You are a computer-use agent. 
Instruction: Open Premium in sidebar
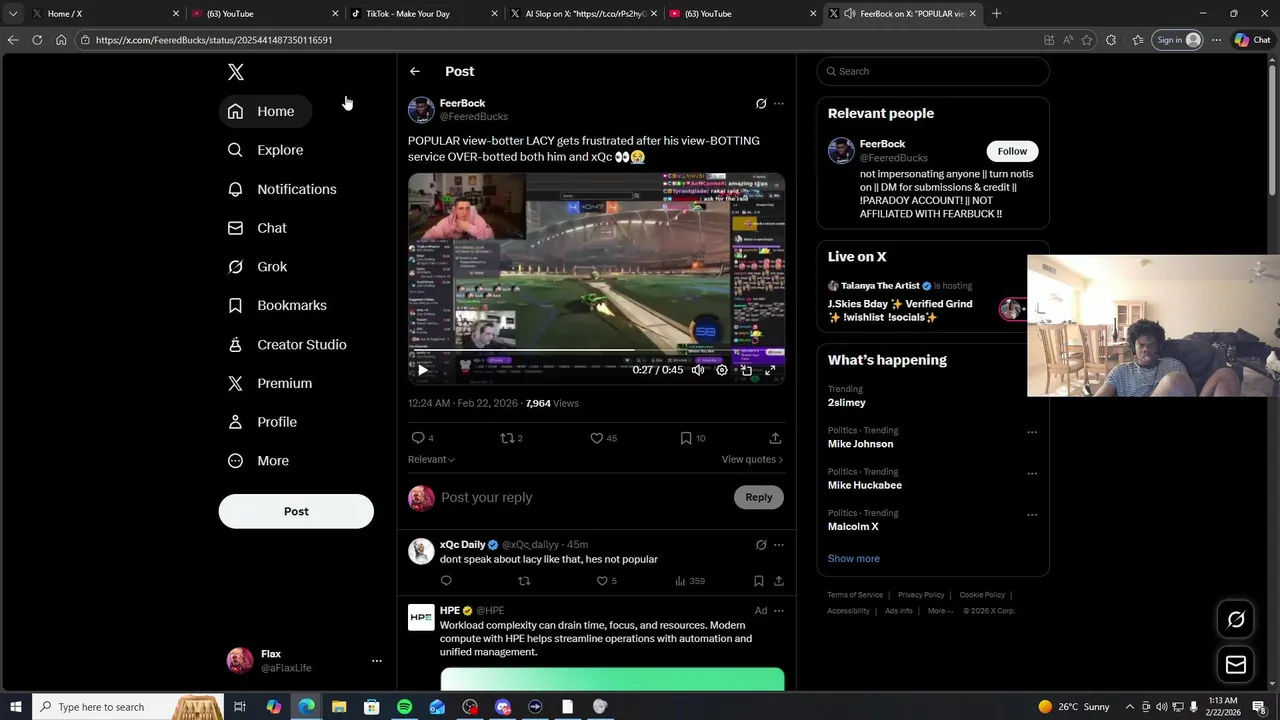coord(270,383)
